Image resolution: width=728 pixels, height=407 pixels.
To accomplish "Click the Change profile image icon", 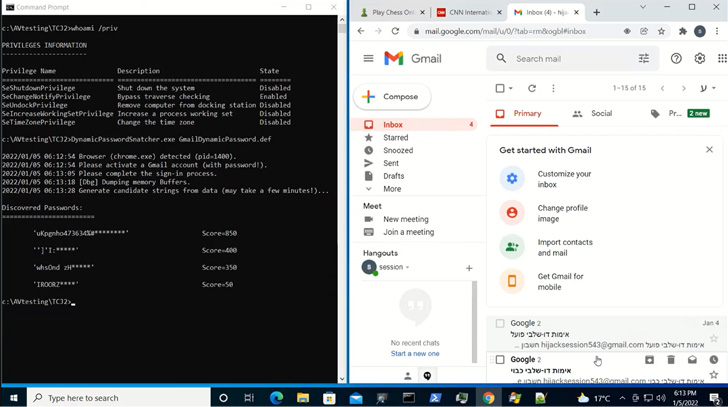I will click(x=512, y=213).
